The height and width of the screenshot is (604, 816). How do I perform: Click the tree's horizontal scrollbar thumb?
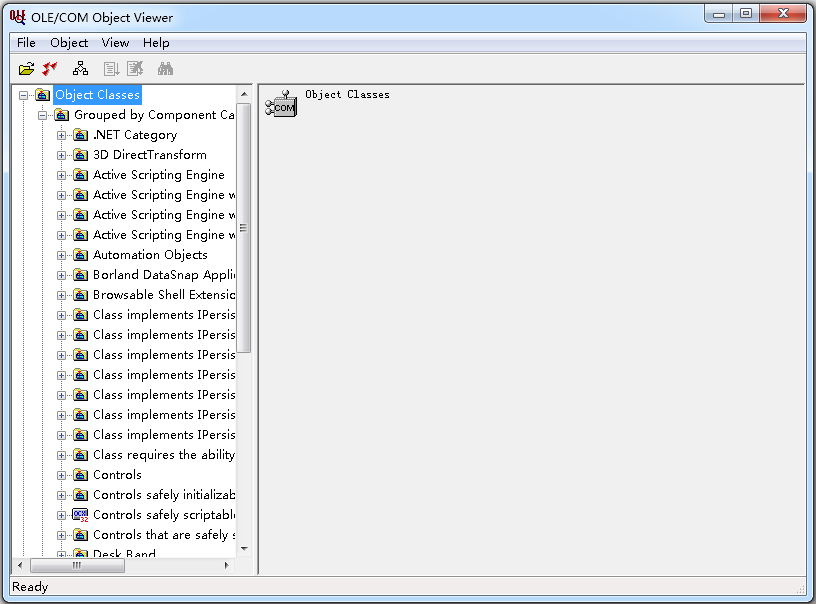pyautogui.click(x=77, y=566)
